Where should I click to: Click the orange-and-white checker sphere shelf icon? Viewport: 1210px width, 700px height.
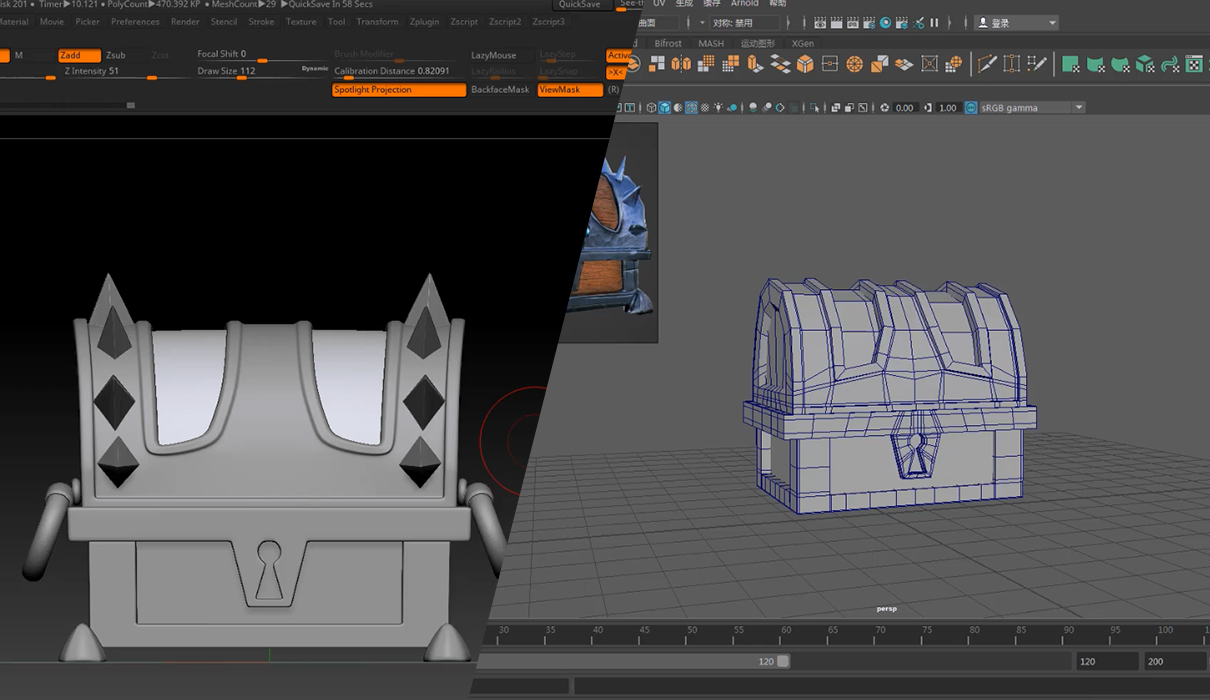[x=953, y=63]
